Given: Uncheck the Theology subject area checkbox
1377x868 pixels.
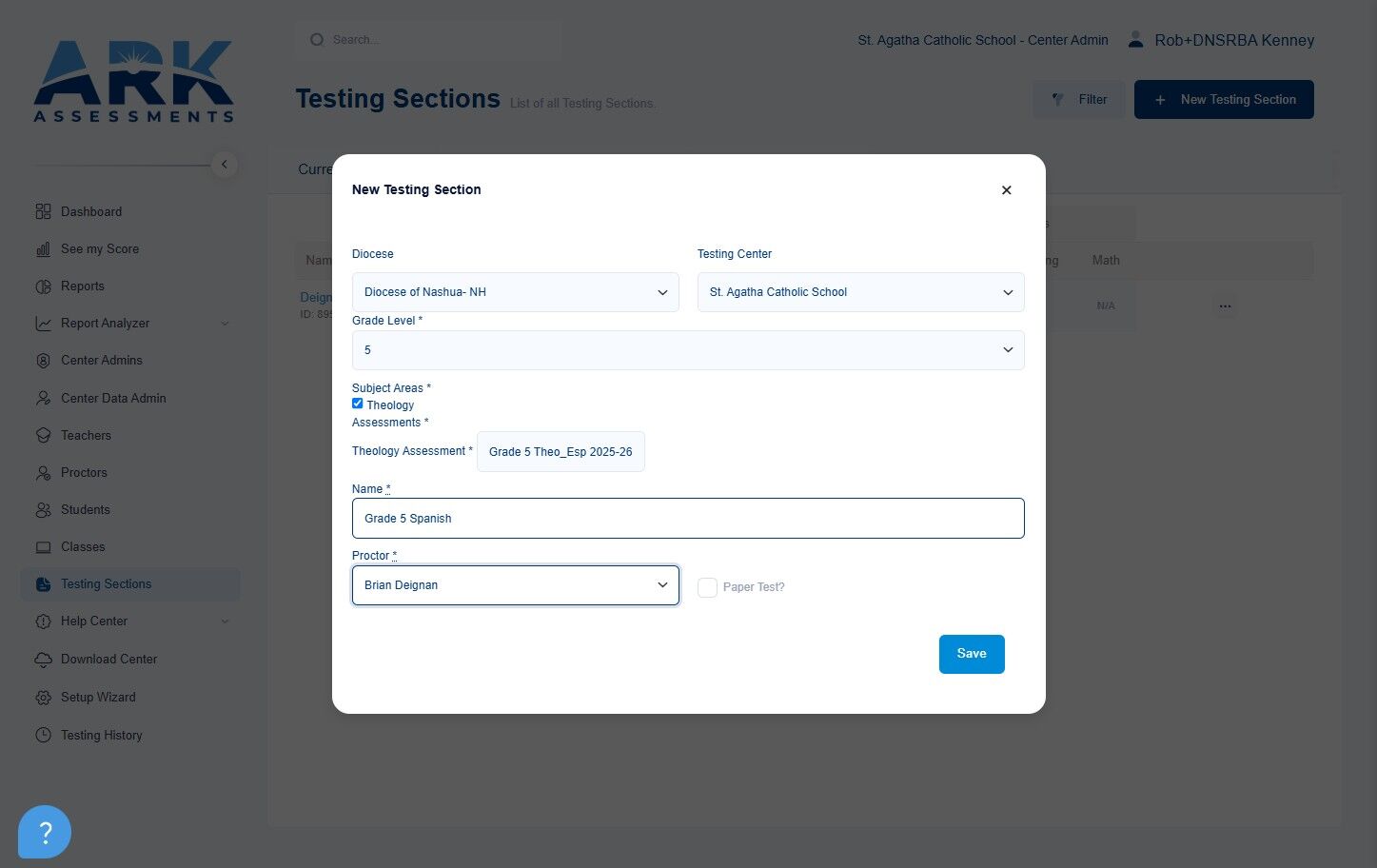Looking at the screenshot, I should click(358, 404).
